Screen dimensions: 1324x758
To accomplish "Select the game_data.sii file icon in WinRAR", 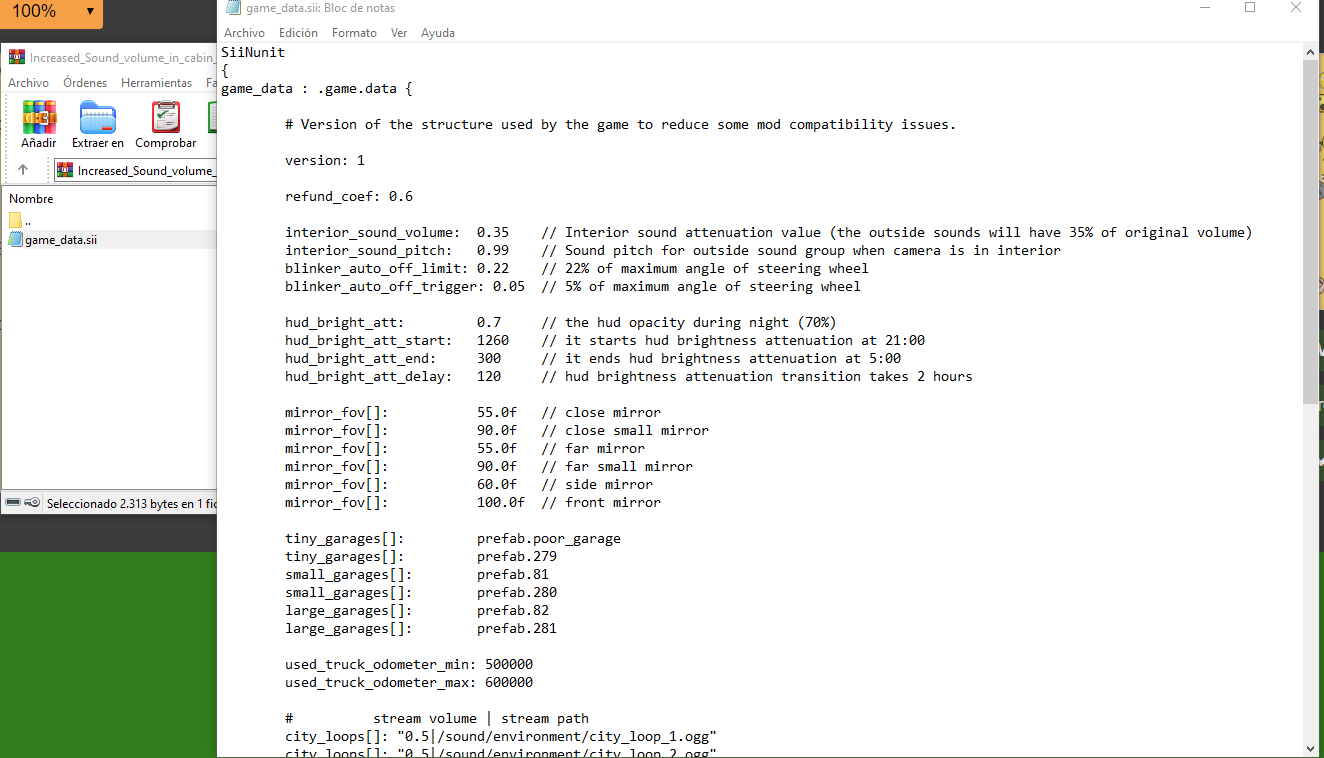I will (15, 240).
